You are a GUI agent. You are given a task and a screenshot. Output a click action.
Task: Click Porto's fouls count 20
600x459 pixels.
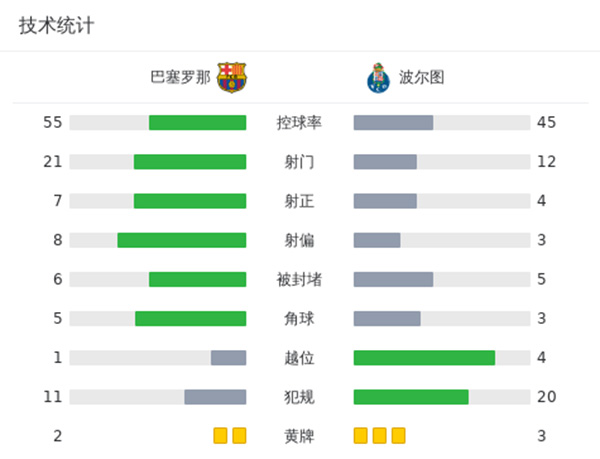point(546,397)
